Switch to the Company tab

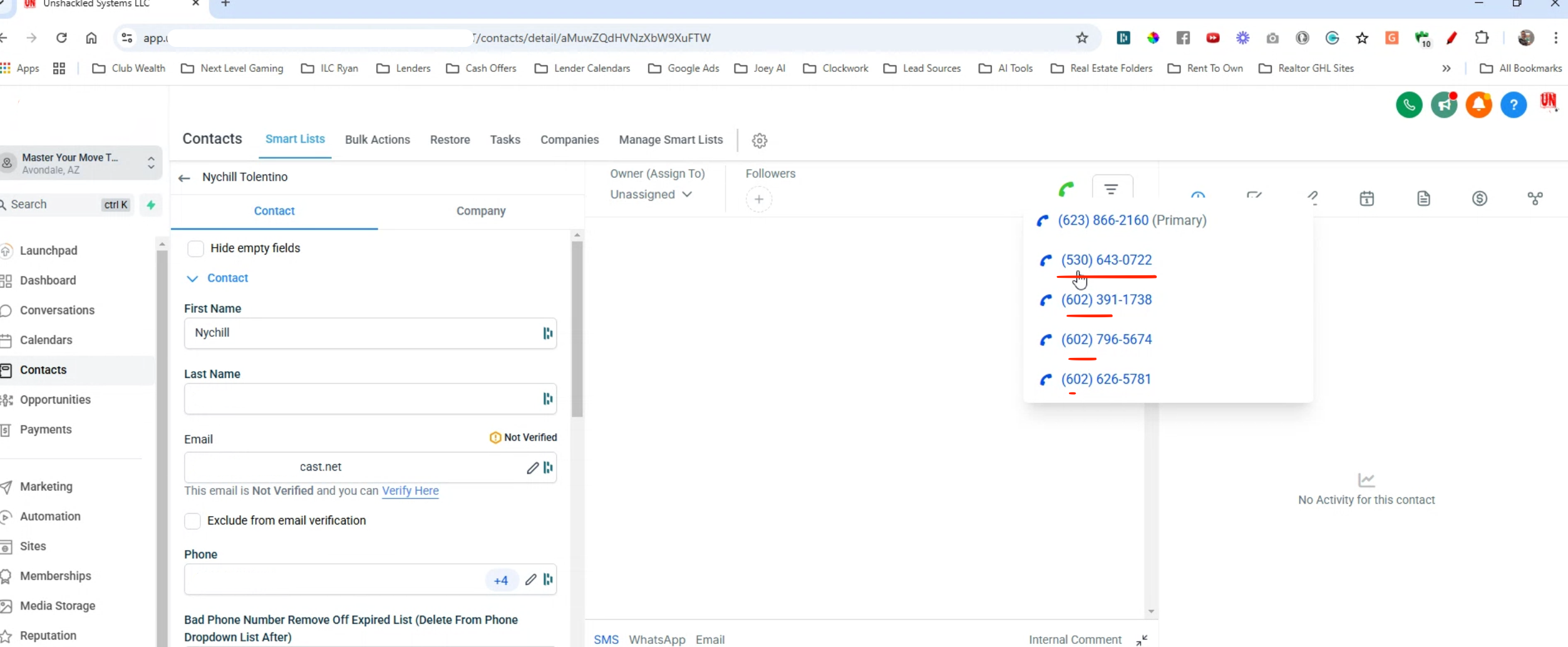click(480, 211)
